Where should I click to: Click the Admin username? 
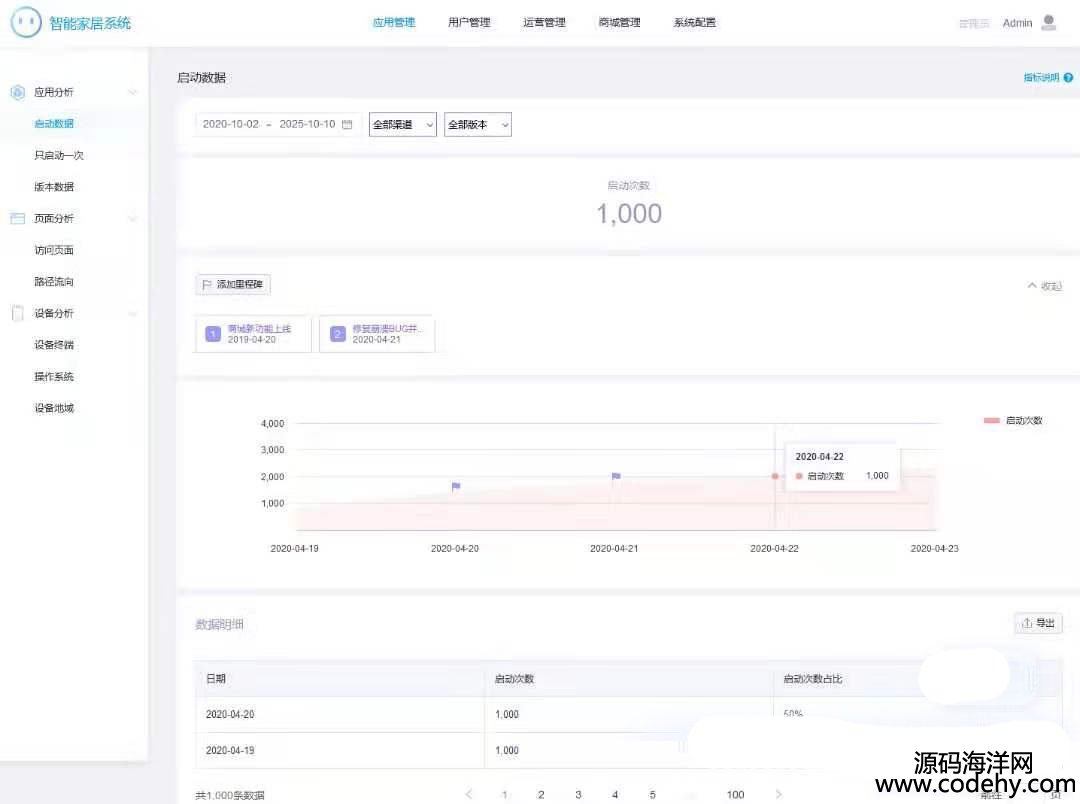point(1017,23)
